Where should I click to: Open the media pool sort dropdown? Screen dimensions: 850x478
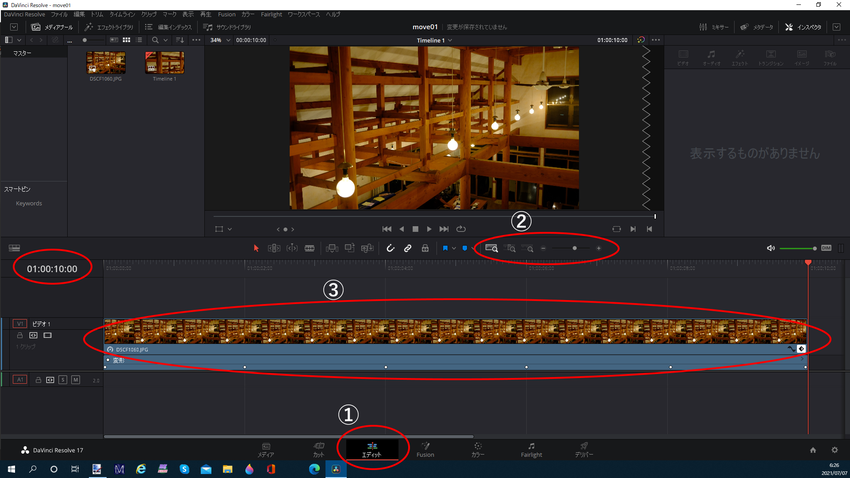180,40
